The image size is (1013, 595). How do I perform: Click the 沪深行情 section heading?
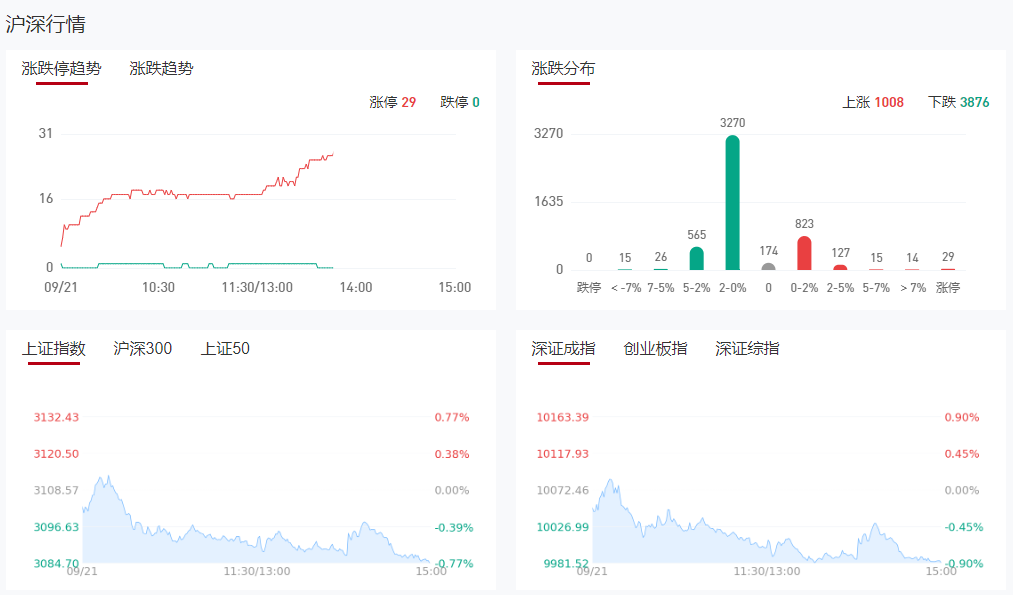[45, 24]
